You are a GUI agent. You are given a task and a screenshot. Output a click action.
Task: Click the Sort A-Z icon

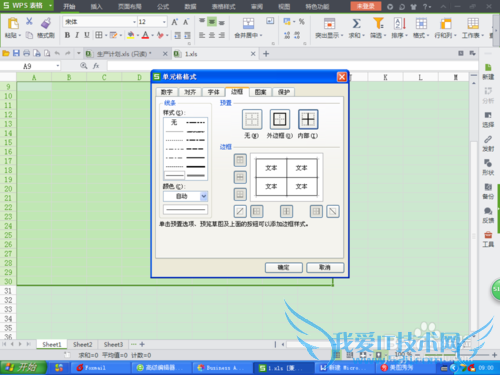[x=400, y=23]
